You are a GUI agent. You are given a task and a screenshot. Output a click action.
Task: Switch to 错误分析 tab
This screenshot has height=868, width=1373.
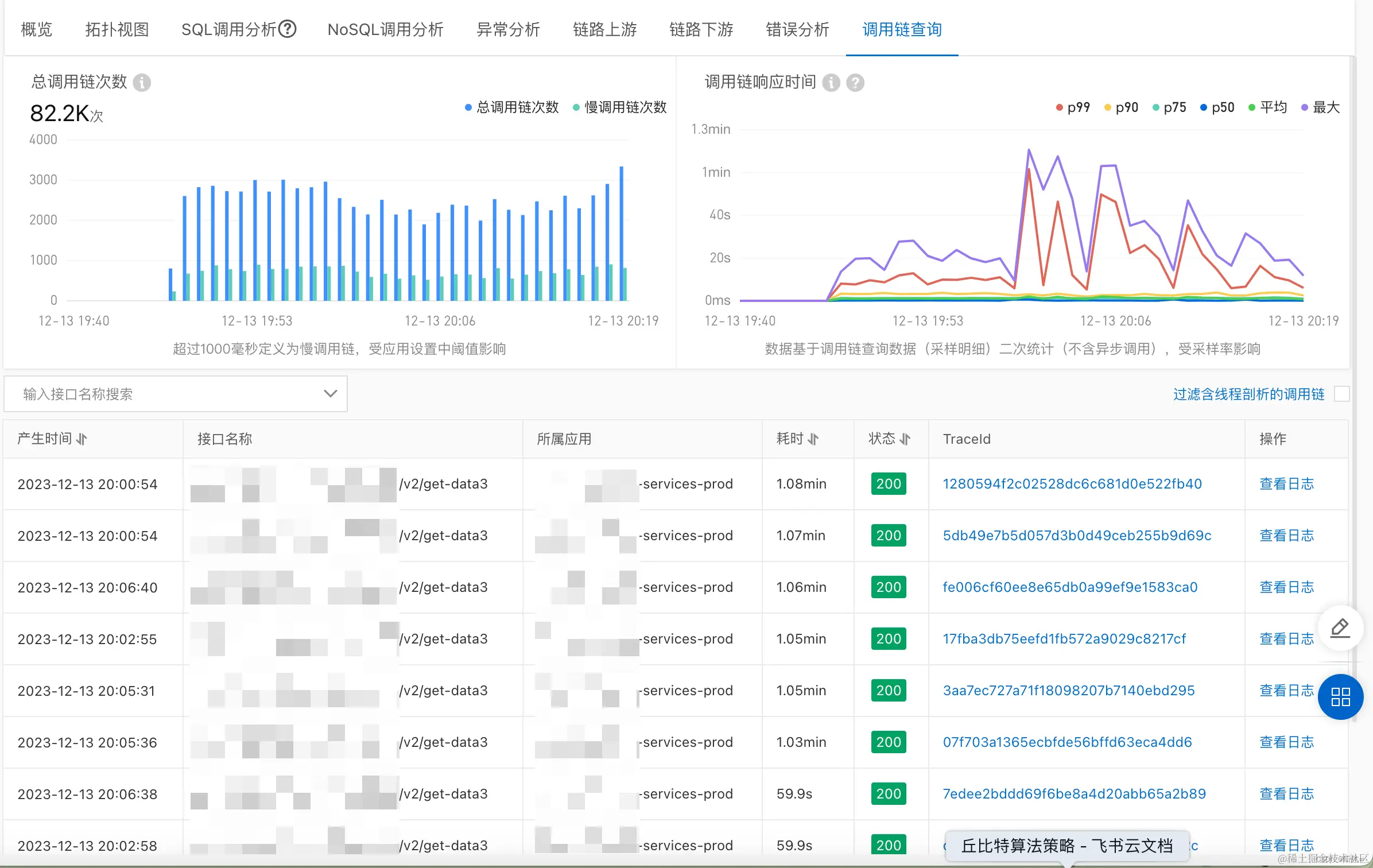[797, 29]
